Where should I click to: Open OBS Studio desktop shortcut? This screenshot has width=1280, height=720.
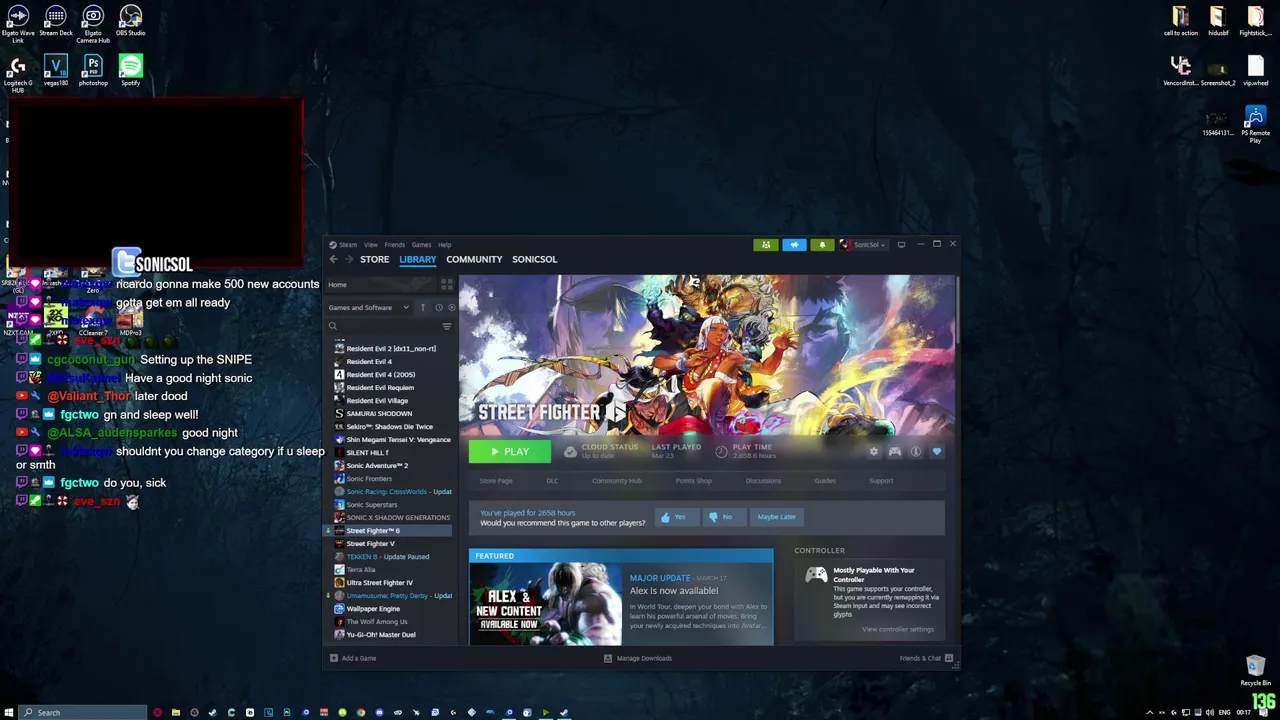(x=130, y=21)
